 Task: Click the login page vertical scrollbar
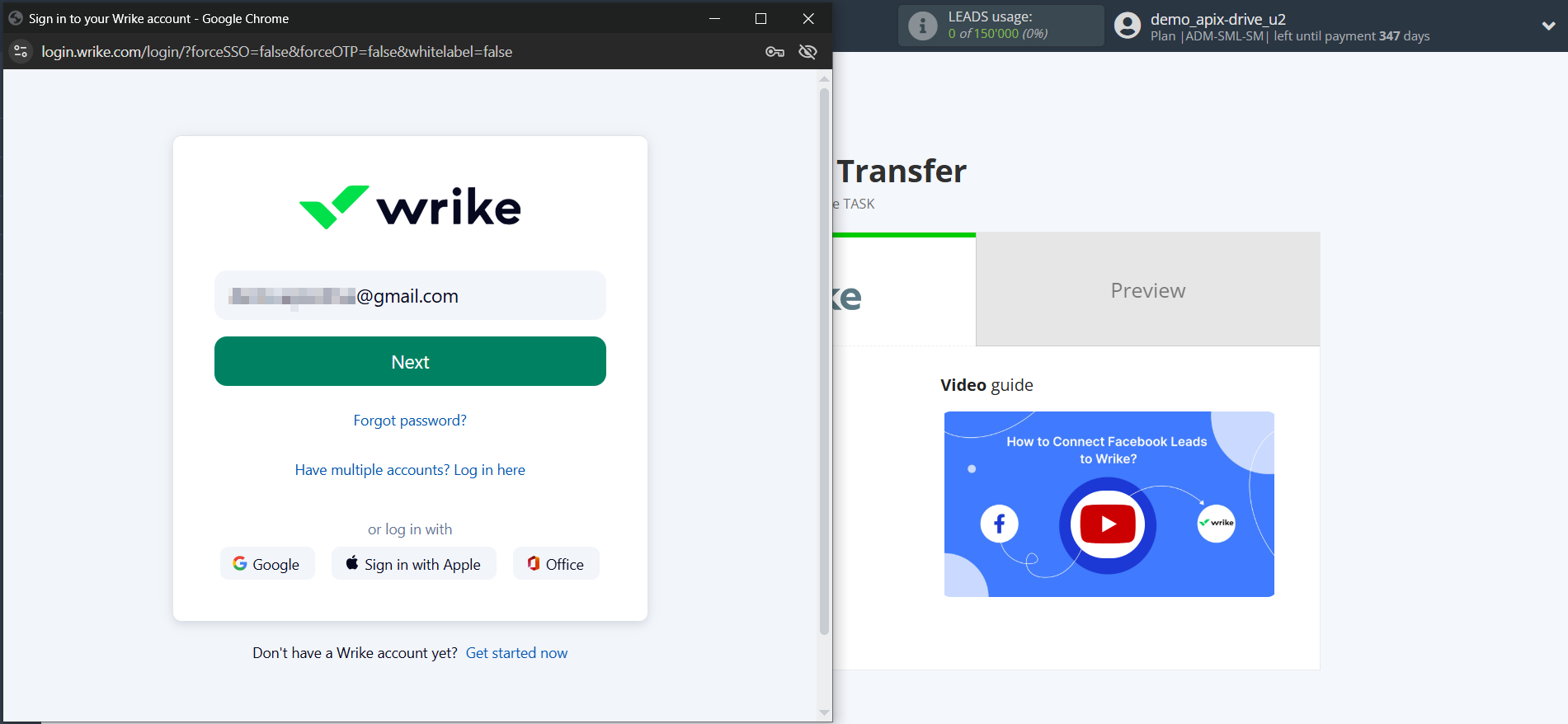(824, 363)
